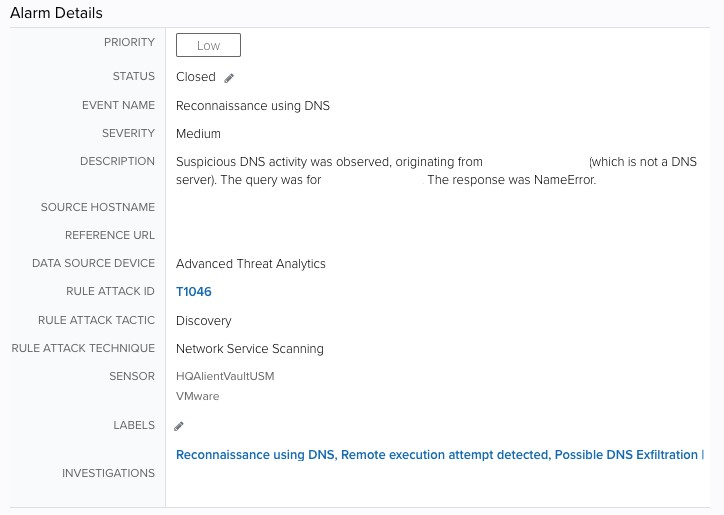Click the Low priority button
The height and width of the screenshot is (515, 724).
(x=208, y=45)
